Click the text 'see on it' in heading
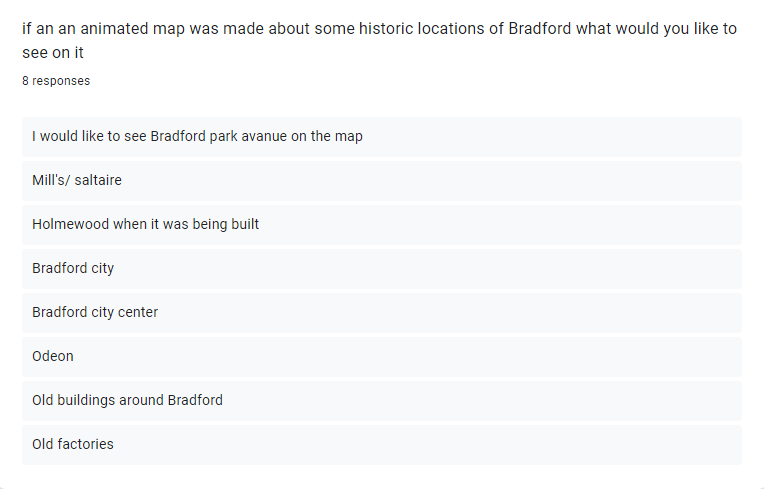The width and height of the screenshot is (764, 489). tap(53, 53)
